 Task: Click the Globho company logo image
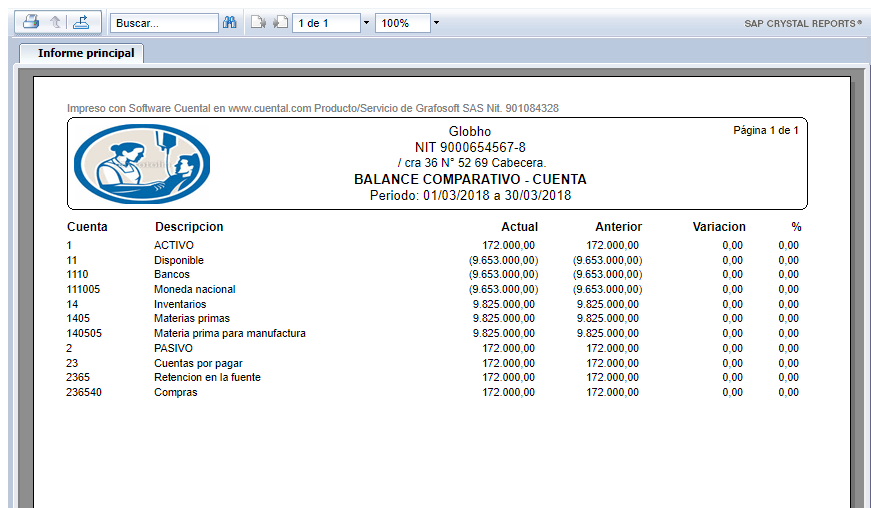[142, 162]
